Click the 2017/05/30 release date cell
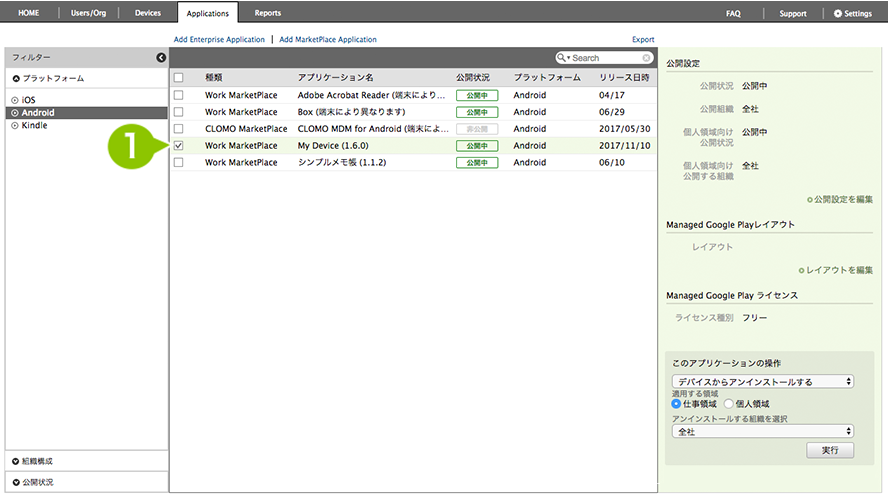889x500 pixels. coord(625,129)
